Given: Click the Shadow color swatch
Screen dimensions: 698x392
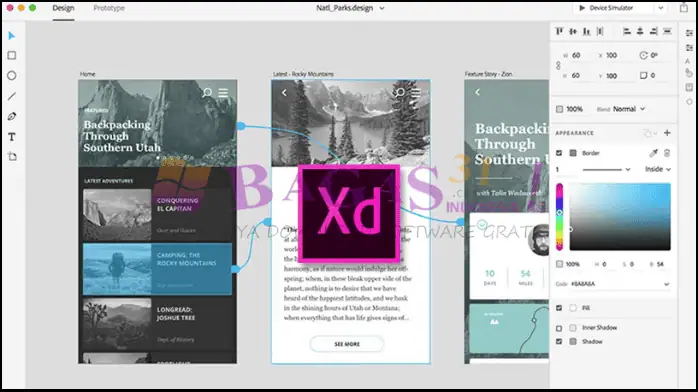Looking at the screenshot, I should tap(573, 342).
